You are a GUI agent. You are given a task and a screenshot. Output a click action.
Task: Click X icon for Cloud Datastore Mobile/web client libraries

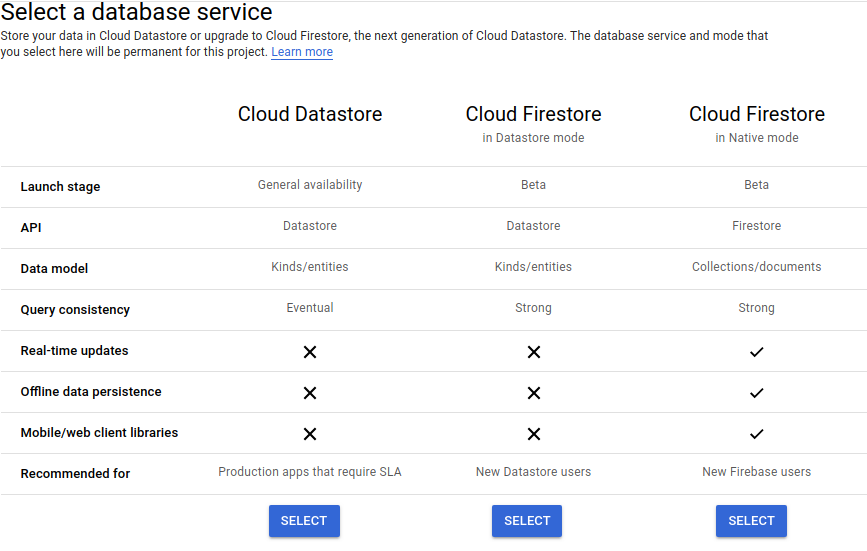310,434
